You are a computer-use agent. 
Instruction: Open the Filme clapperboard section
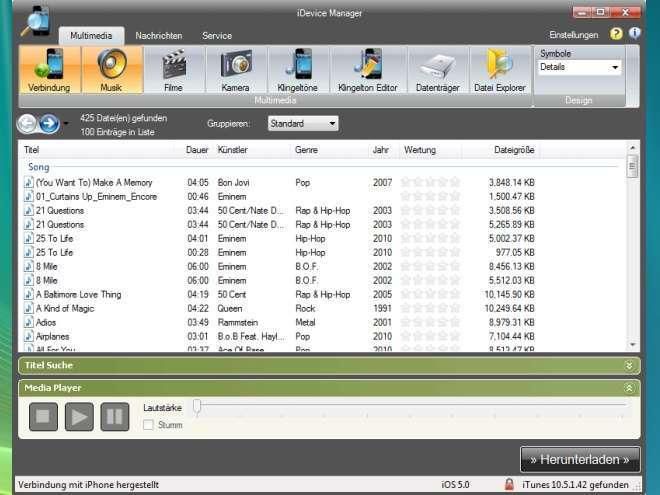(174, 70)
